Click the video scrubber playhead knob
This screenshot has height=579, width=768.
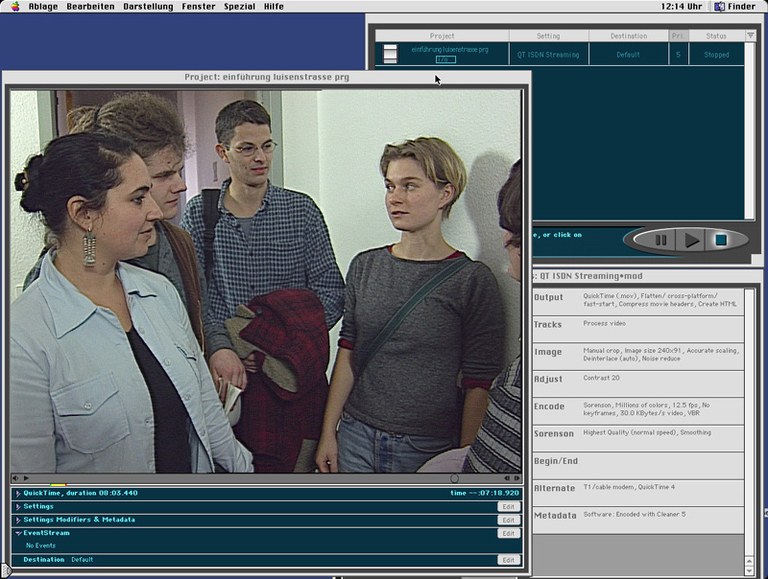455,479
